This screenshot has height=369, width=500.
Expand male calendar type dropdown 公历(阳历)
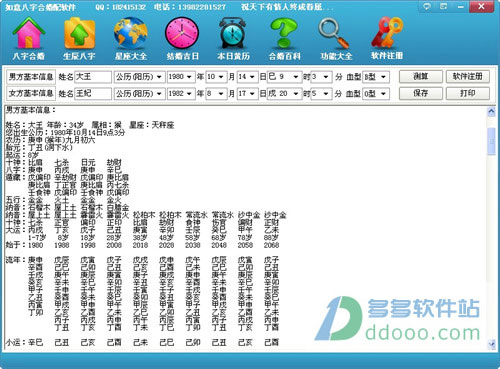pos(159,77)
